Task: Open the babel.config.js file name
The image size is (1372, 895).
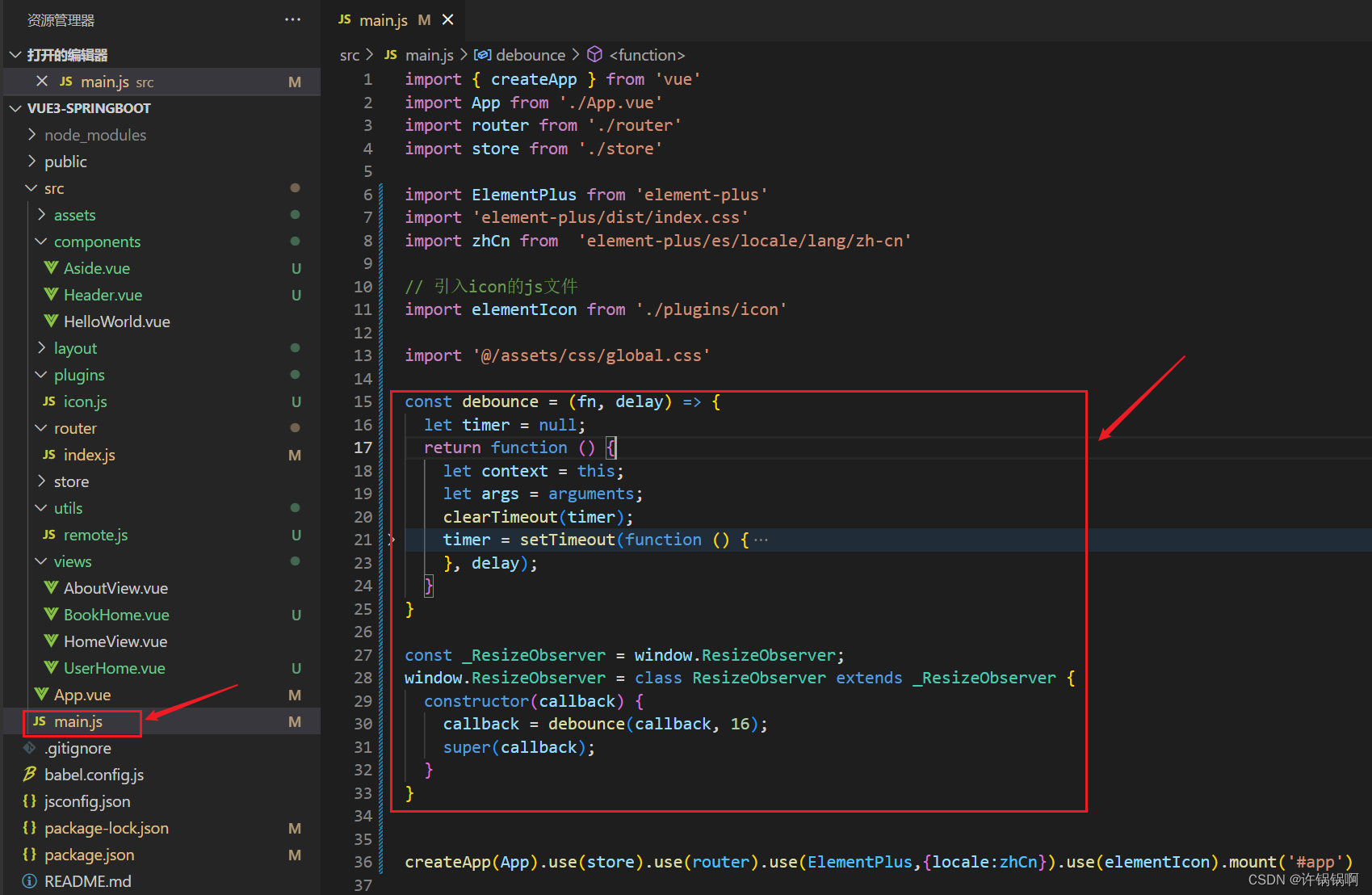Action: [94, 775]
